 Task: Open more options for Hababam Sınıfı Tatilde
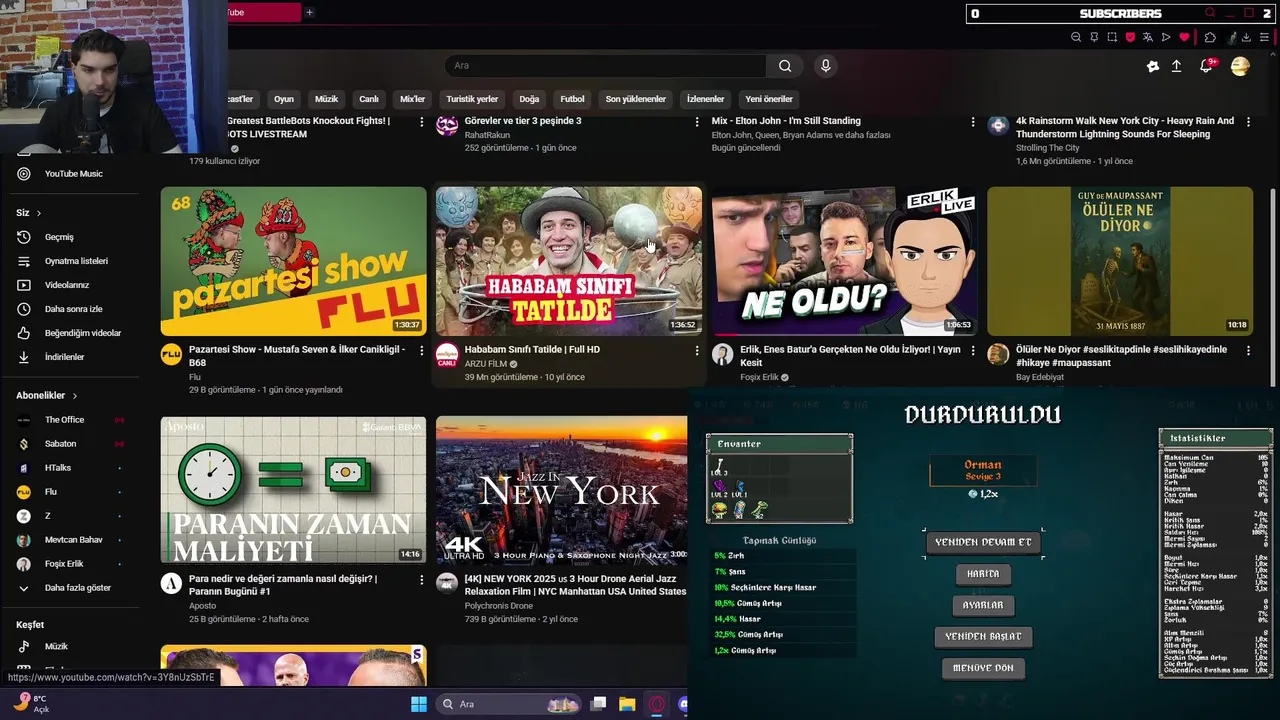(x=697, y=351)
